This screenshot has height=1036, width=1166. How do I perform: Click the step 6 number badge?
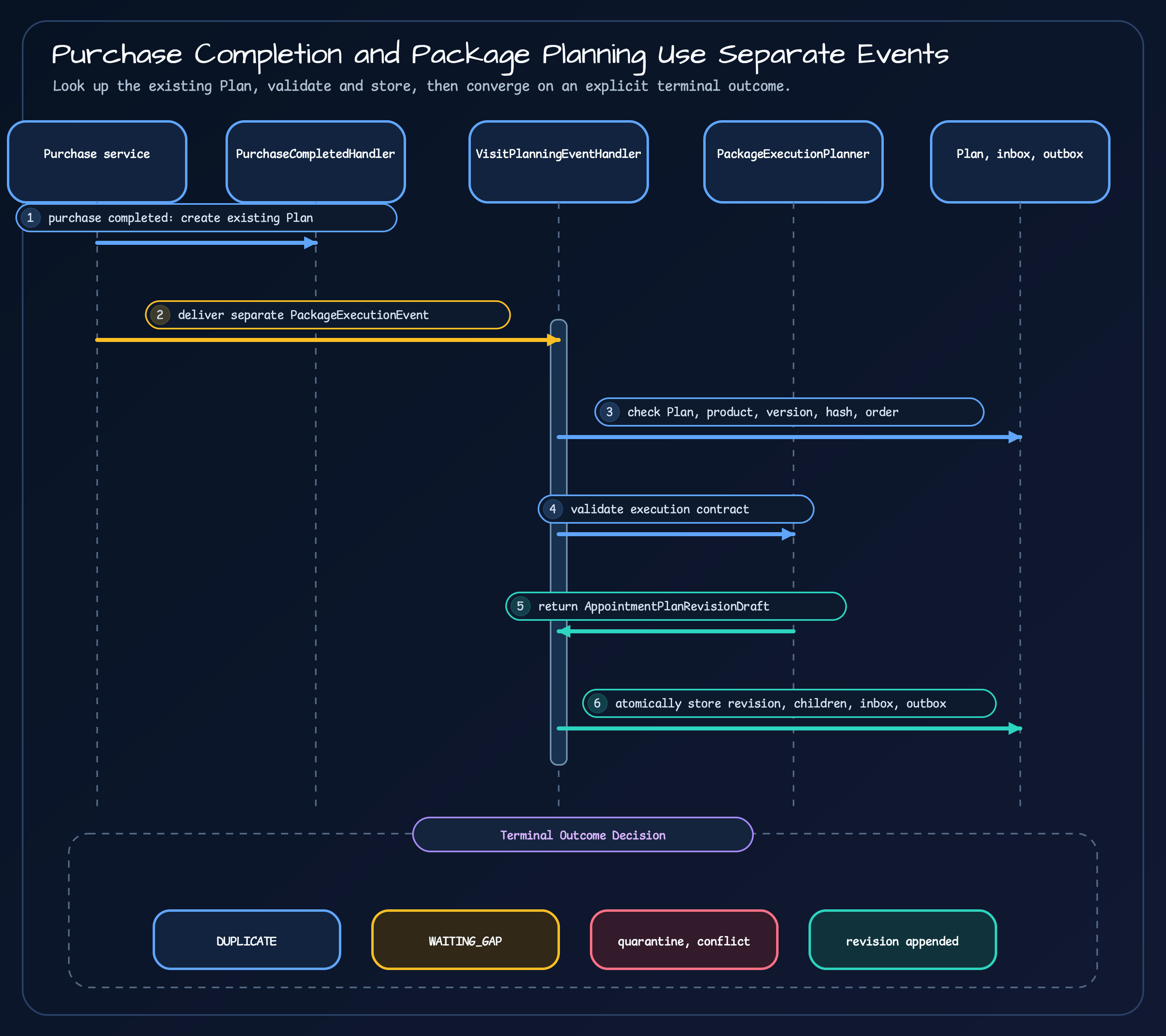pyautogui.click(x=597, y=703)
